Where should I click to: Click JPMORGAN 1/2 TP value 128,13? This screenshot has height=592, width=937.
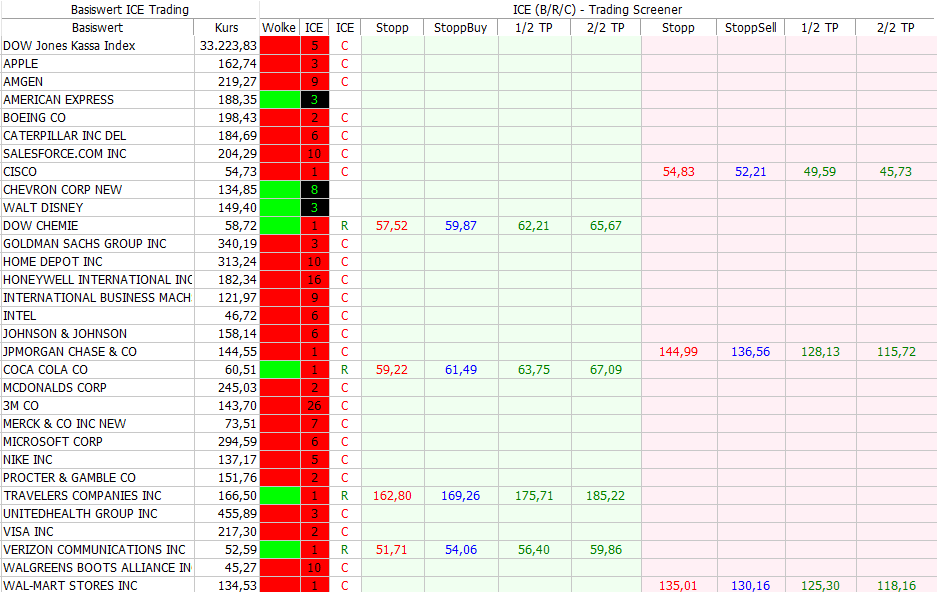[x=820, y=351]
